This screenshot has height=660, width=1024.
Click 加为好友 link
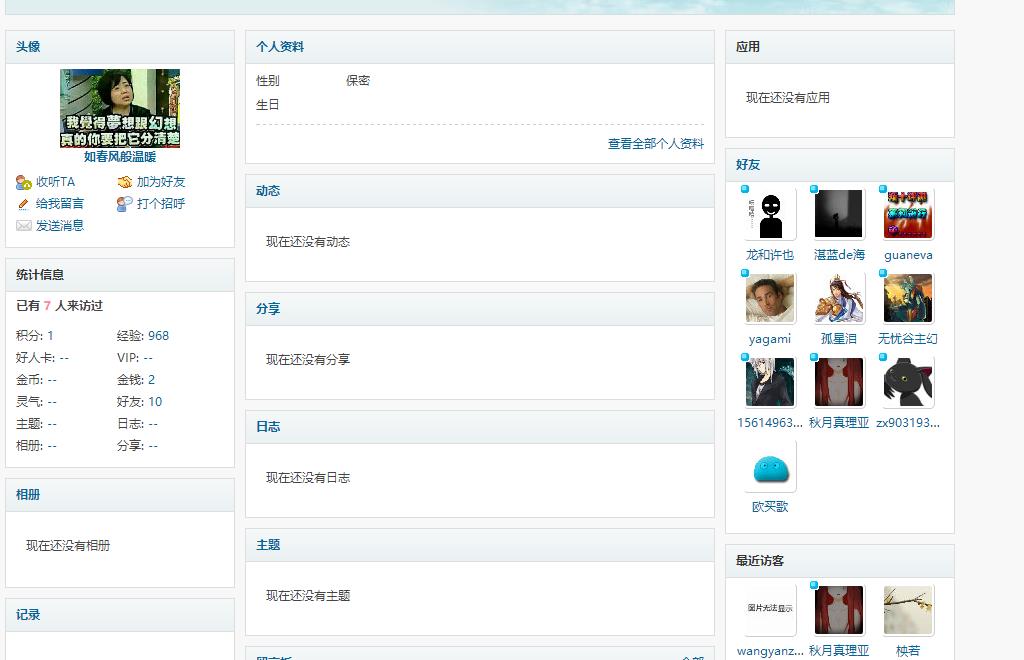coord(161,182)
